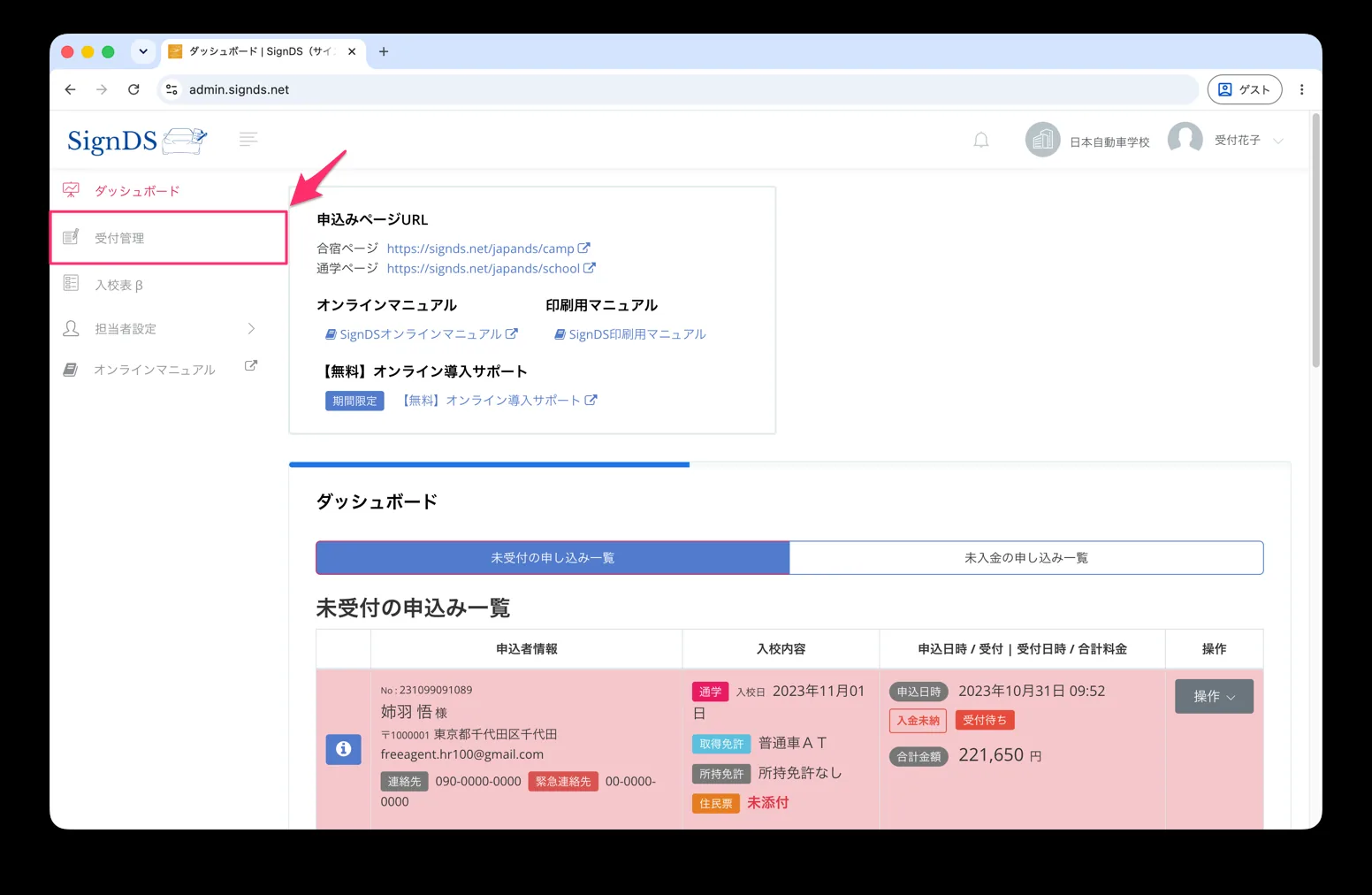Click the 未添付 住民票 status text
1372x895 pixels.
768,803
